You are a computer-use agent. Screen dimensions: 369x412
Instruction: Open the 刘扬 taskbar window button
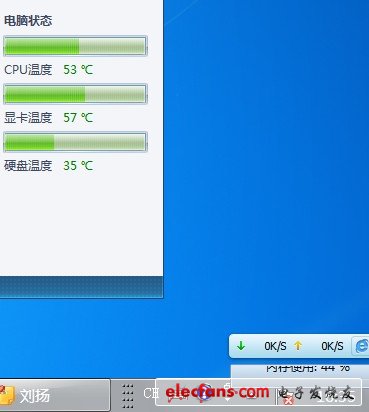[x=55, y=395]
